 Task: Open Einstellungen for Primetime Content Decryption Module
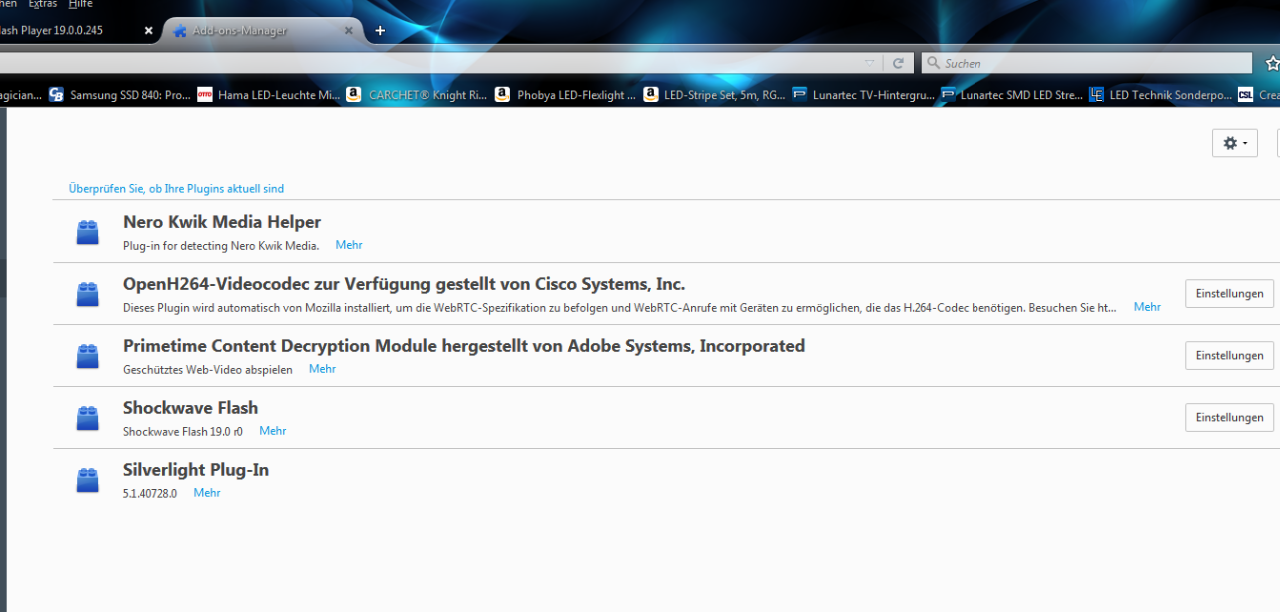1230,356
